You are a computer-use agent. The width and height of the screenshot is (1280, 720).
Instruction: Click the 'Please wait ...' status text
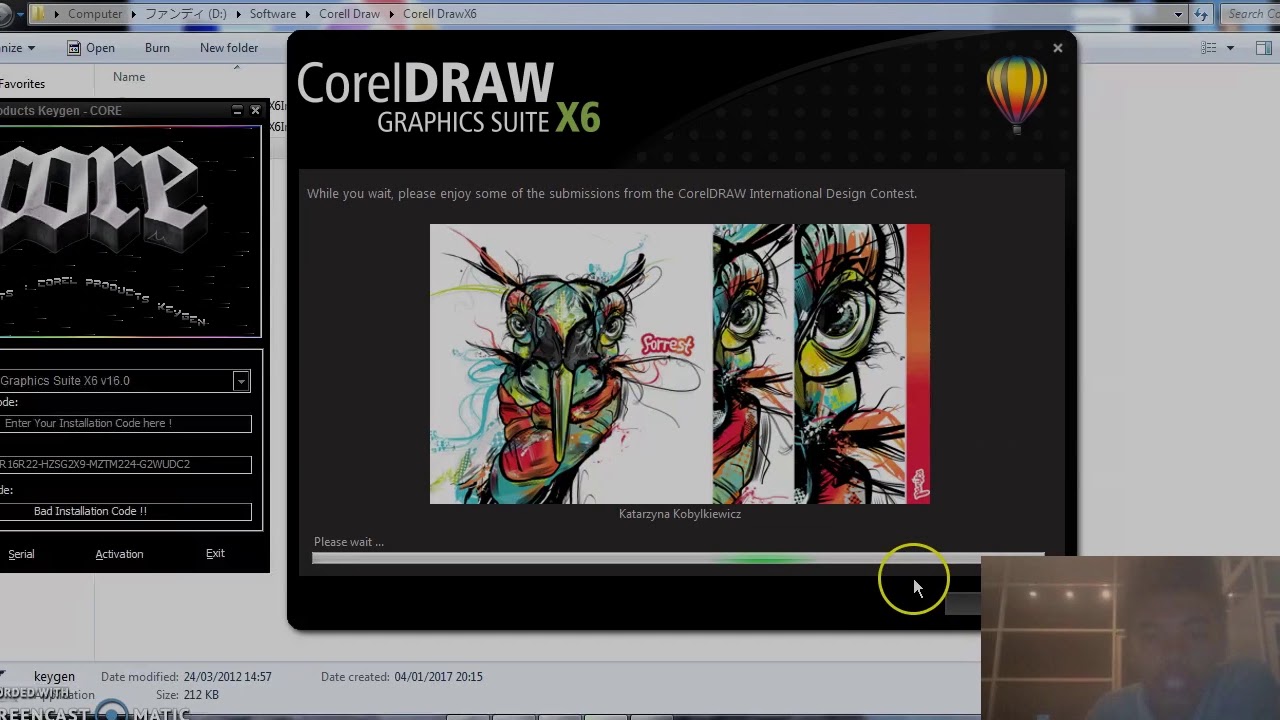pos(349,542)
